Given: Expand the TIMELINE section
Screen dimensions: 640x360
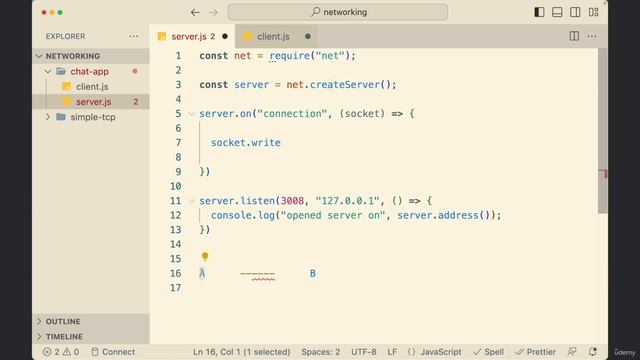Looking at the screenshot, I should pyautogui.click(x=91, y=336).
